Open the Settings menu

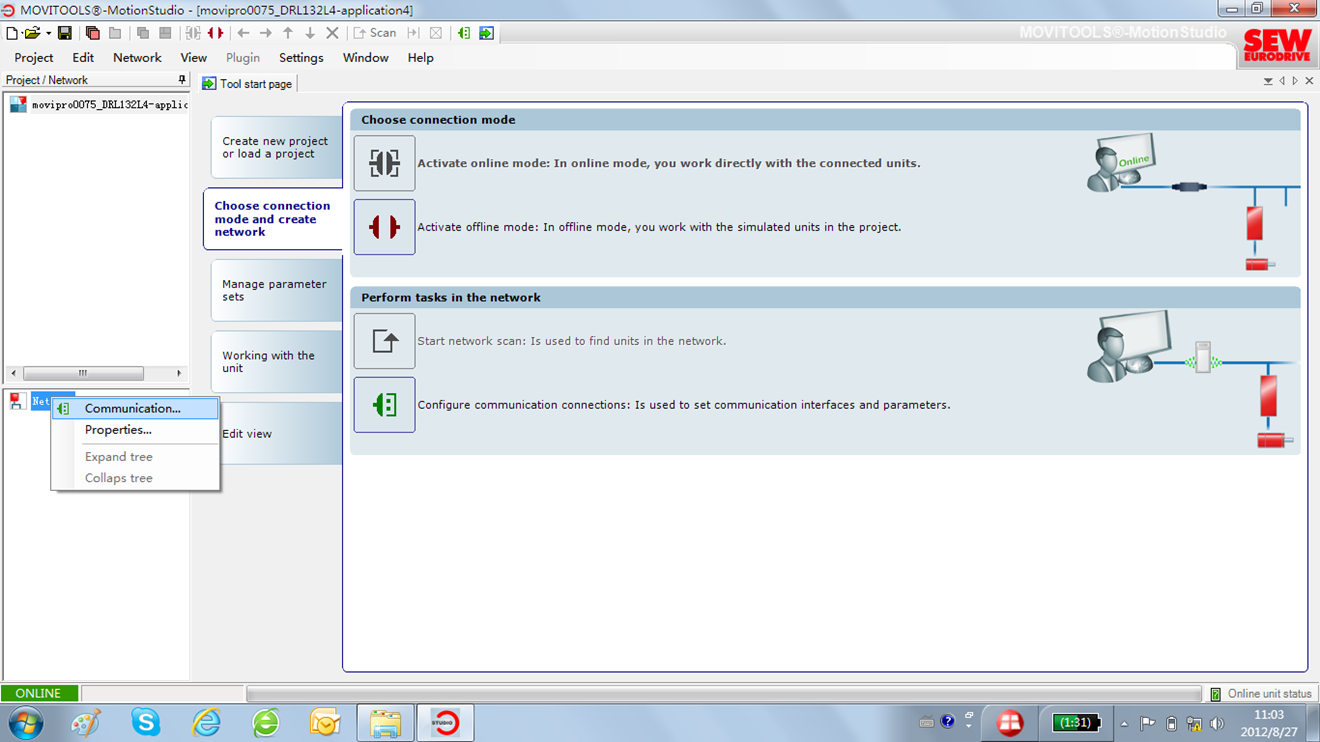click(x=301, y=58)
